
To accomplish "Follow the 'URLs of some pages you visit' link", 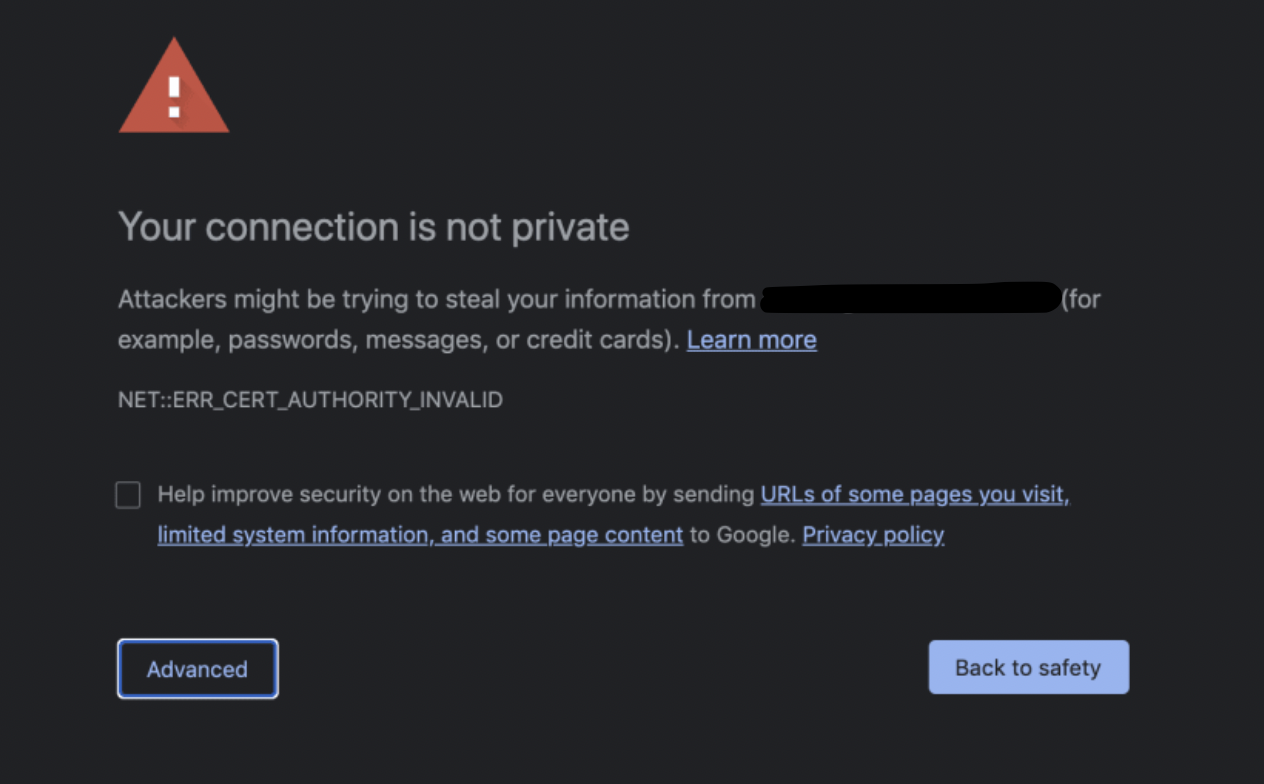I will click(x=915, y=494).
